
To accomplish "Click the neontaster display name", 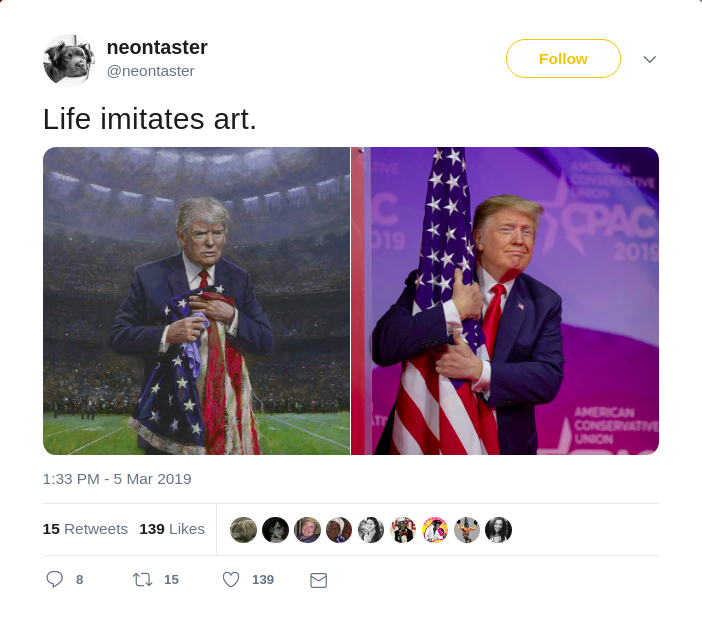I will coord(157,47).
